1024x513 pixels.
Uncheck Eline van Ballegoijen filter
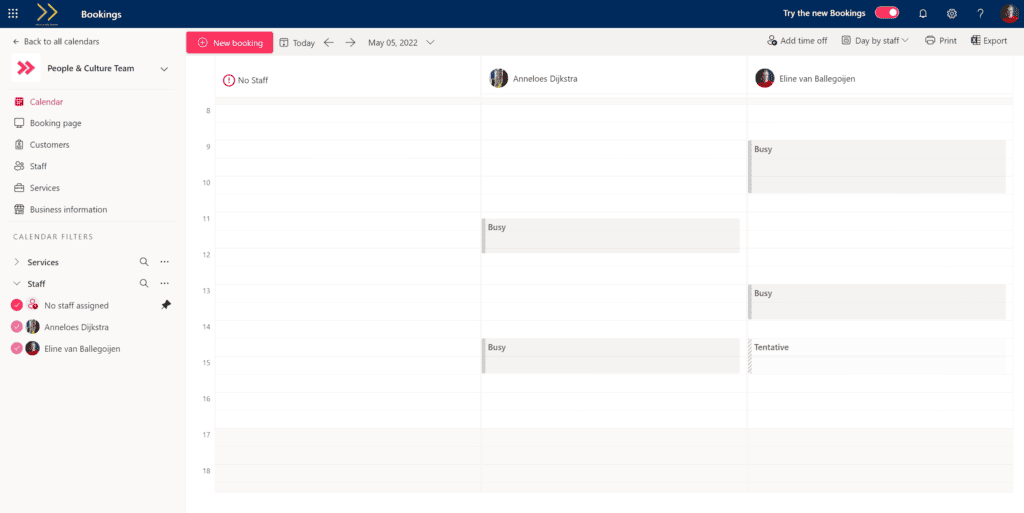[17, 349]
